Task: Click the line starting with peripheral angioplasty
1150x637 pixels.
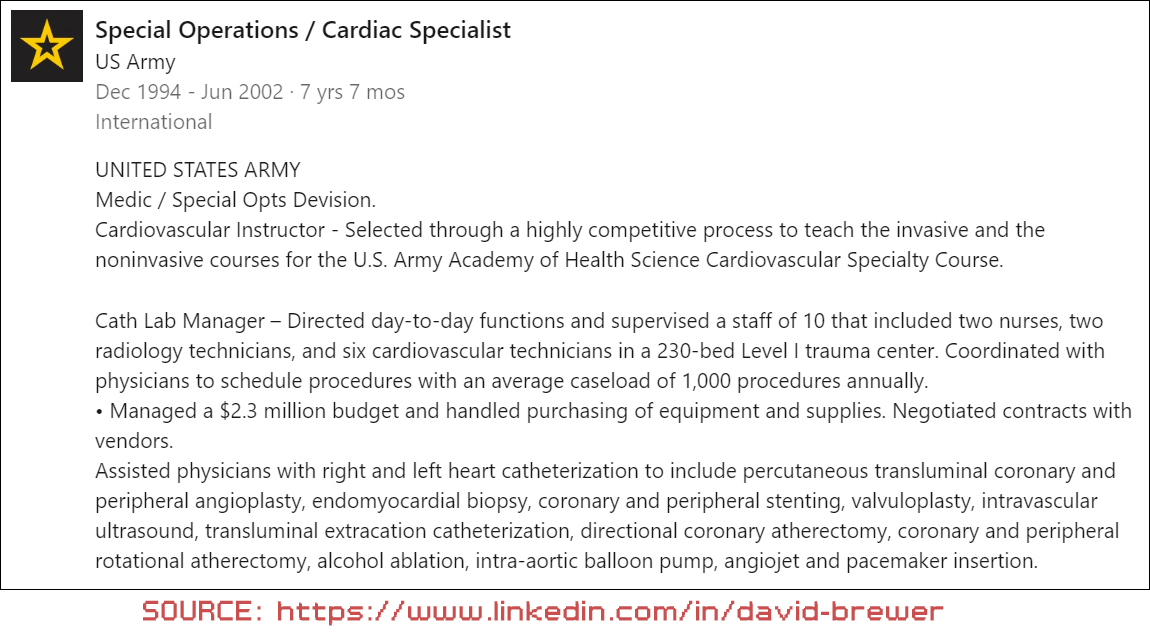Action: (x=596, y=501)
